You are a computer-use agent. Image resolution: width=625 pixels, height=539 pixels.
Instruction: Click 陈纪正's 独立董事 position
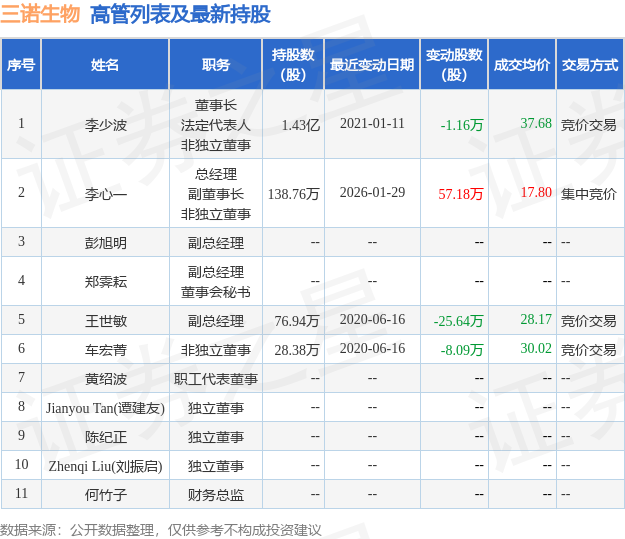coord(216,437)
